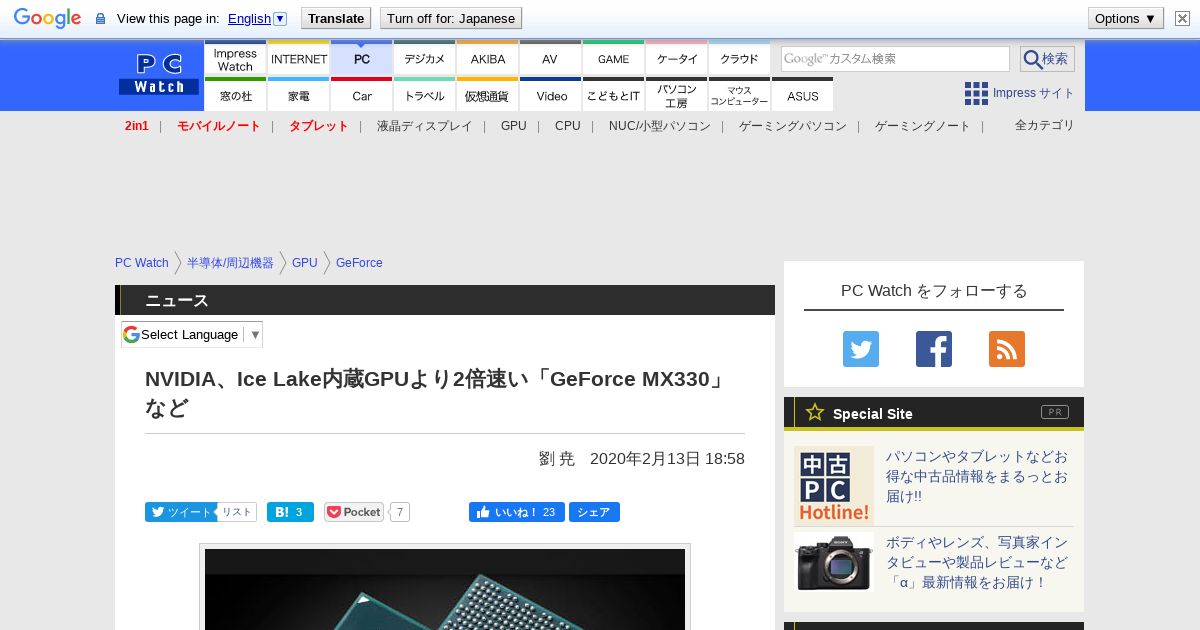
Task: Open the 仮想通貨 tab
Action: [x=488, y=95]
